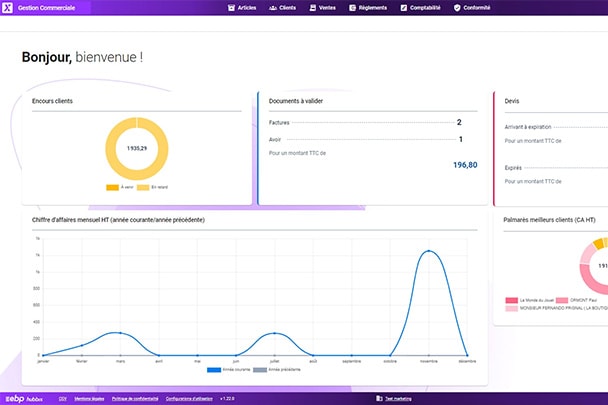Click the v1.22.0 version label

click(x=227, y=399)
